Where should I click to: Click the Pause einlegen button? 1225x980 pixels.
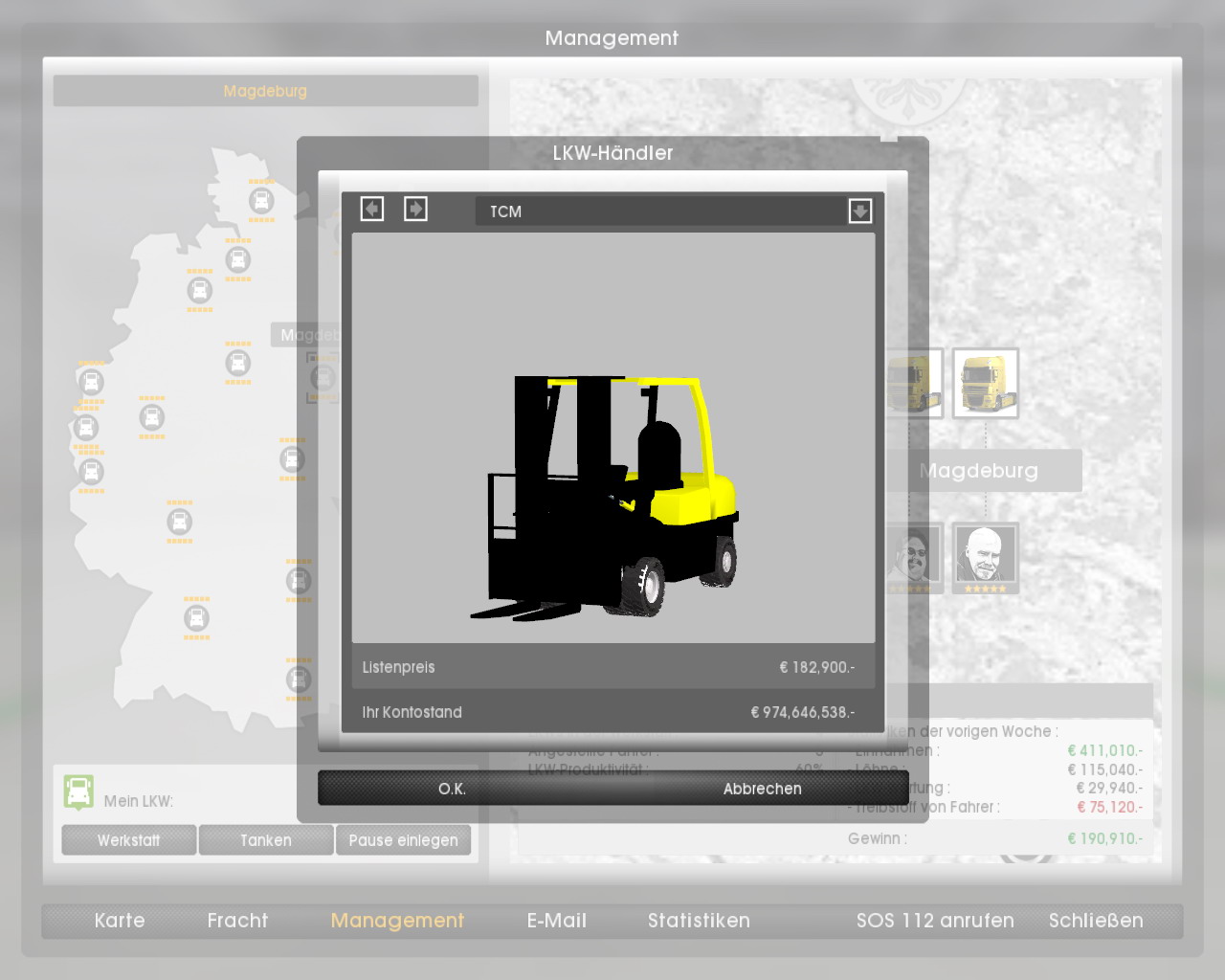click(403, 840)
